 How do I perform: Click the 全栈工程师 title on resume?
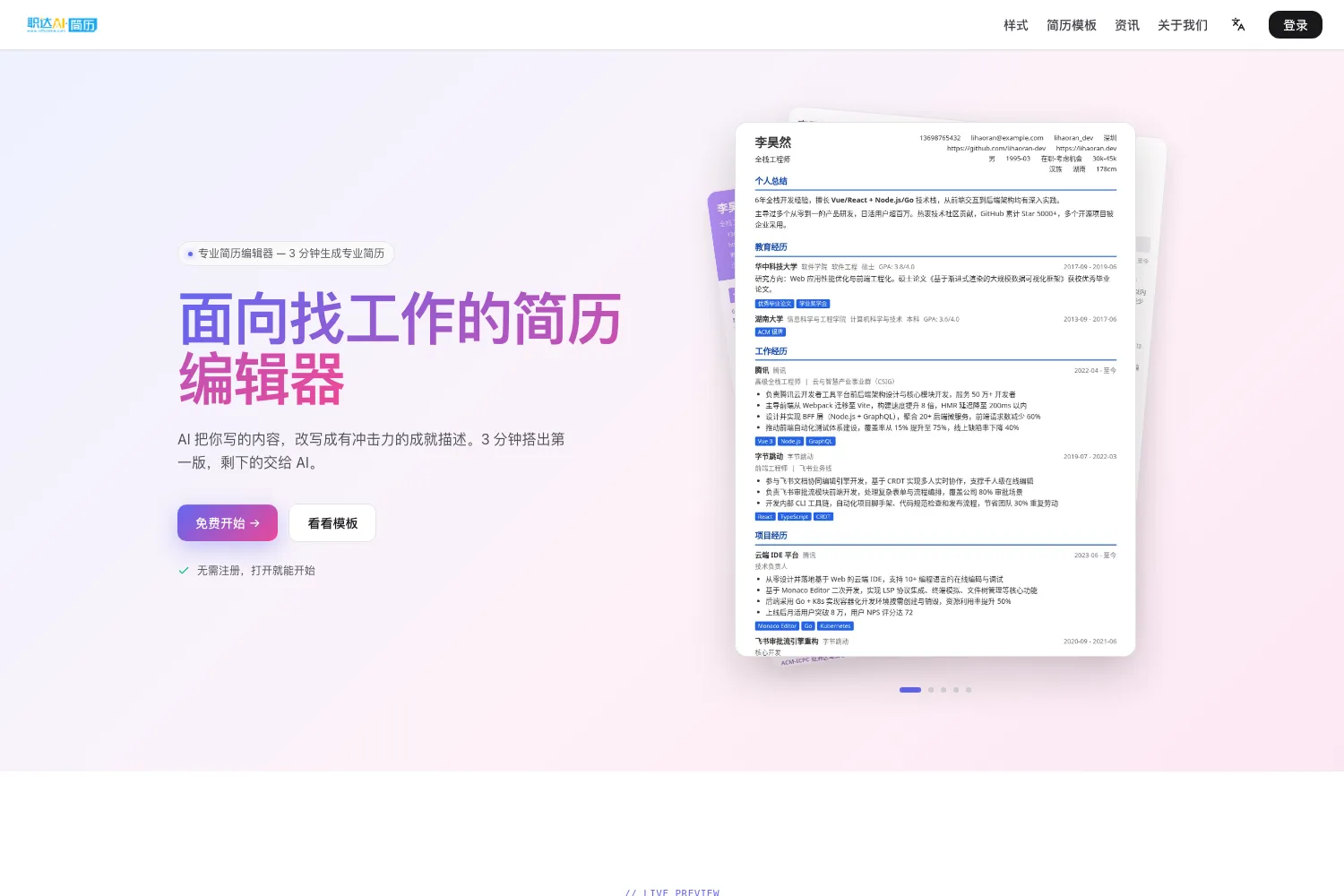pos(772,159)
